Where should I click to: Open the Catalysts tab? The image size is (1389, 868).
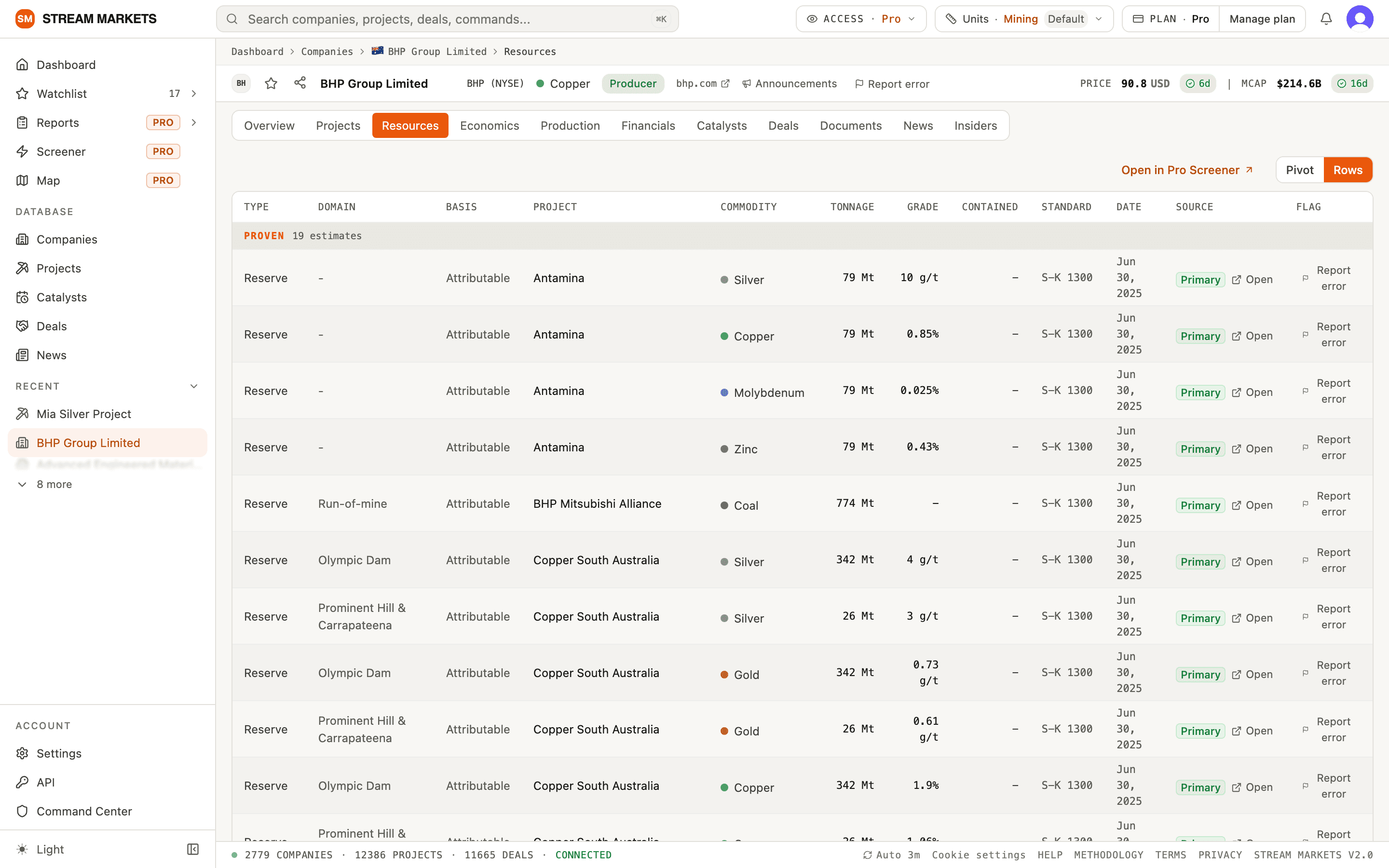pyautogui.click(x=722, y=126)
